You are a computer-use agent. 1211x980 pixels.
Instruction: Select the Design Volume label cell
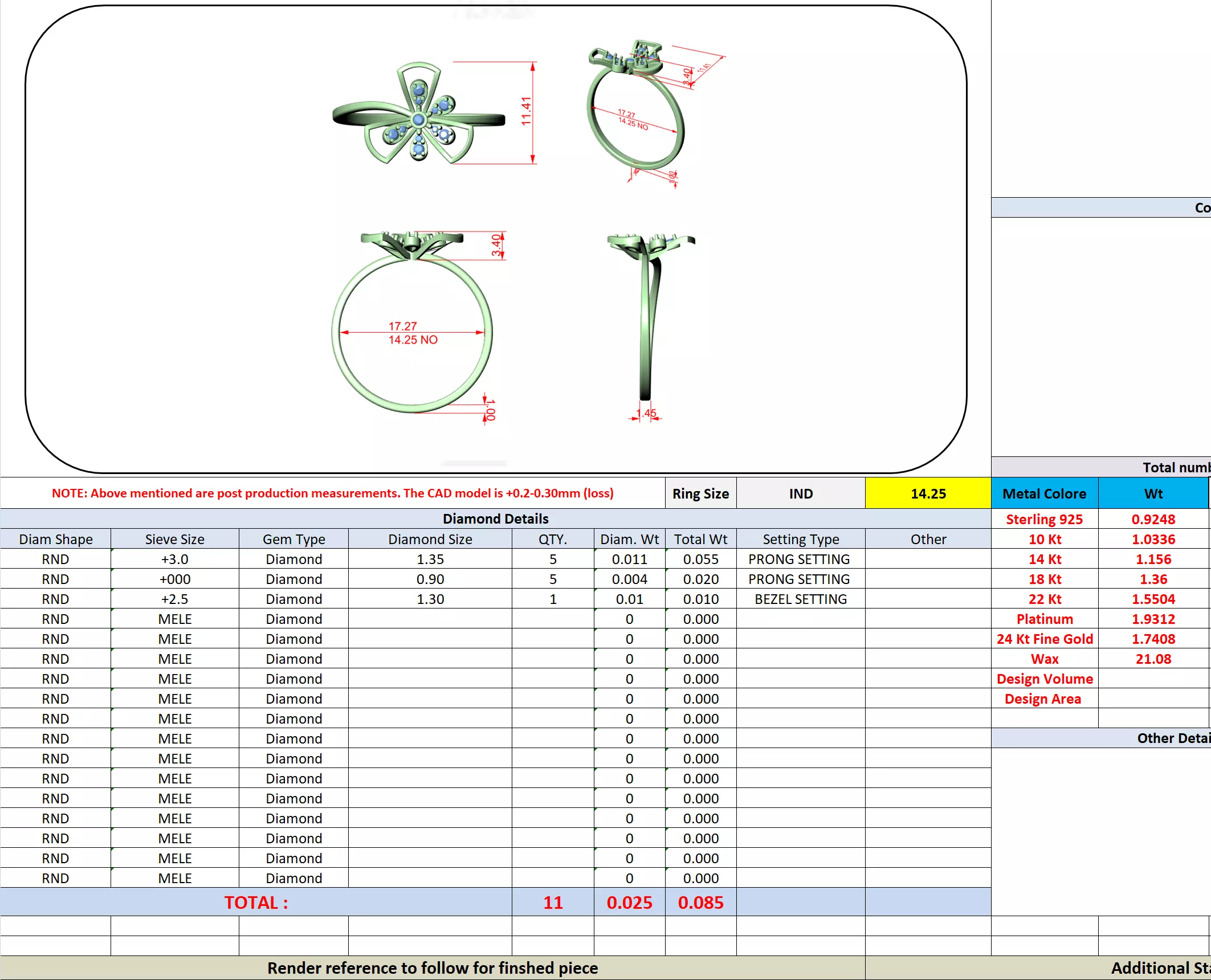pos(1044,679)
